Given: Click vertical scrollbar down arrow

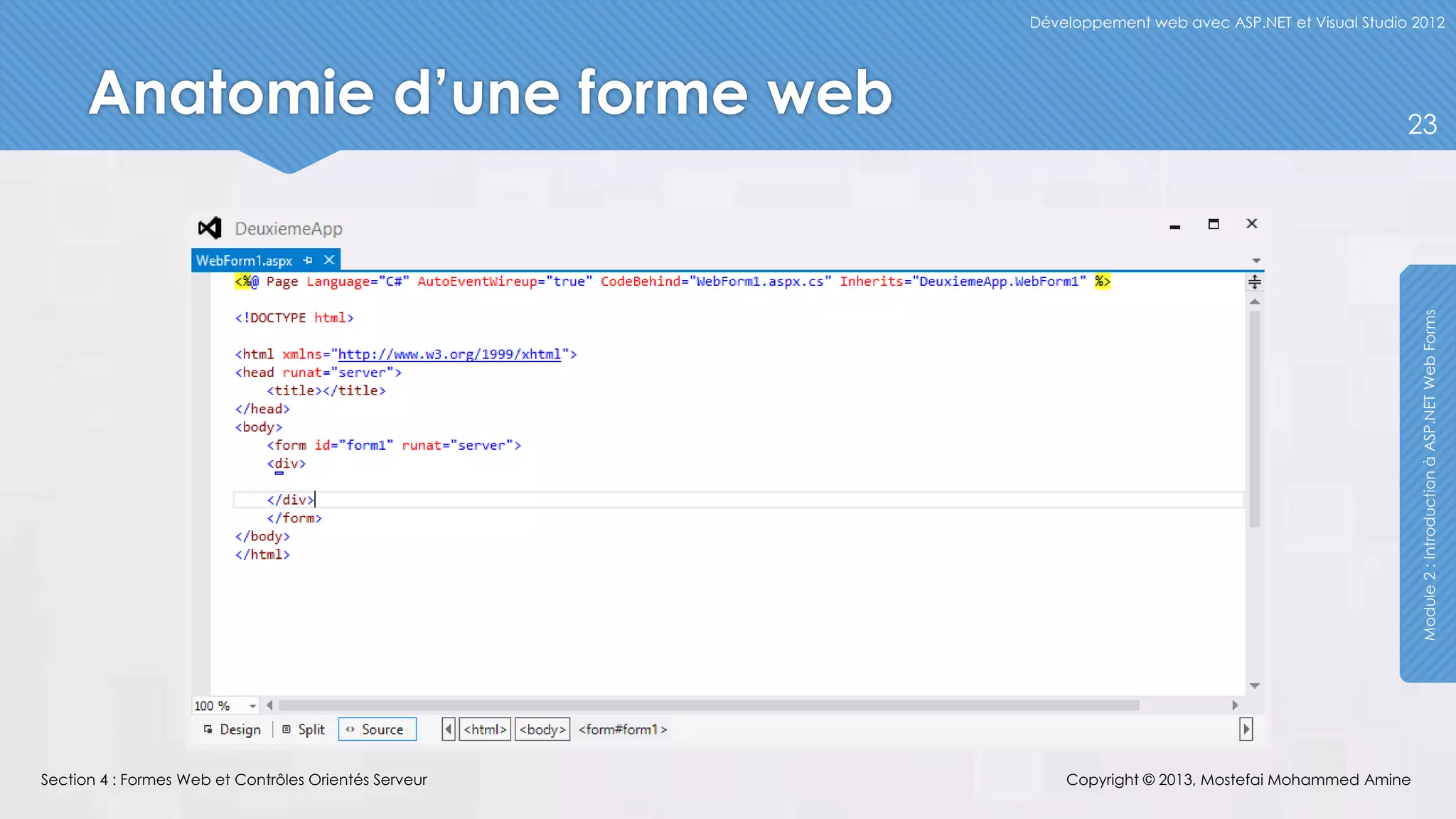Looking at the screenshot, I should 1255,686.
